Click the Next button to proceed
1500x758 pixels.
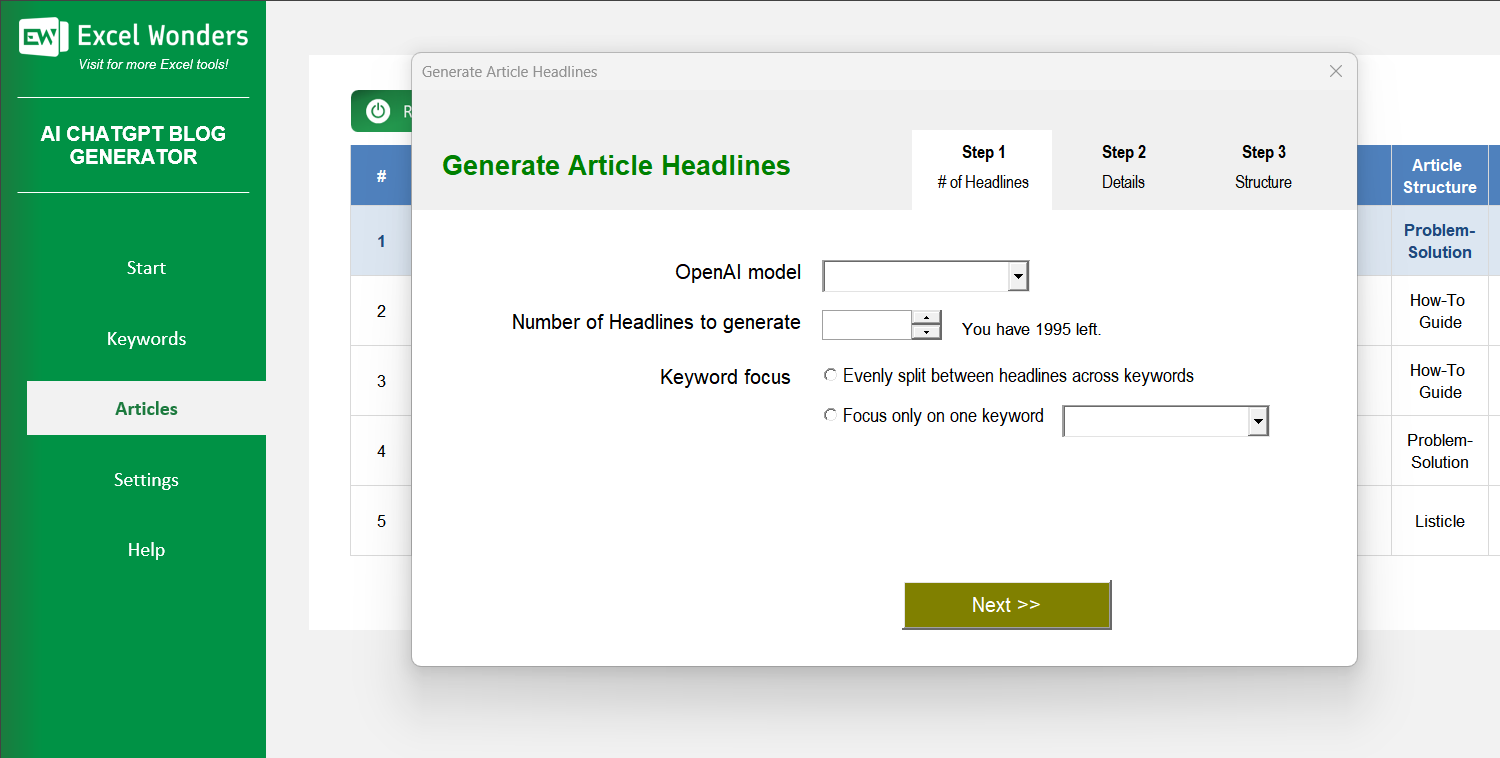pos(1006,604)
